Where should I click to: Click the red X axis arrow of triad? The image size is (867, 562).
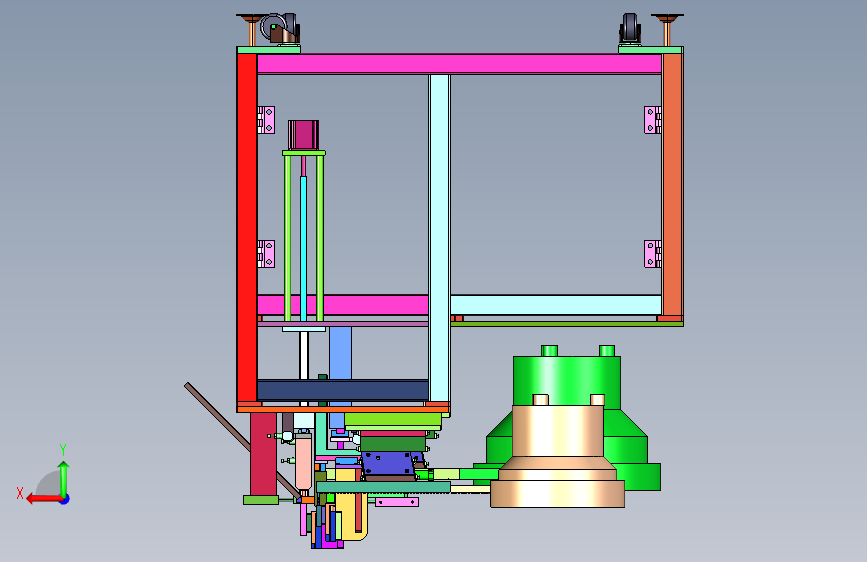43,499
